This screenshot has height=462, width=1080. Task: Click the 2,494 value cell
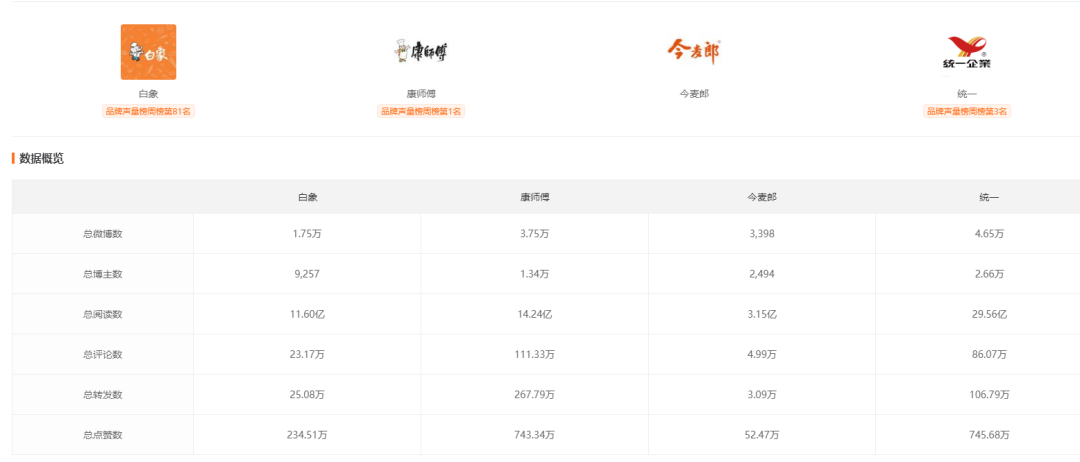pos(762,274)
